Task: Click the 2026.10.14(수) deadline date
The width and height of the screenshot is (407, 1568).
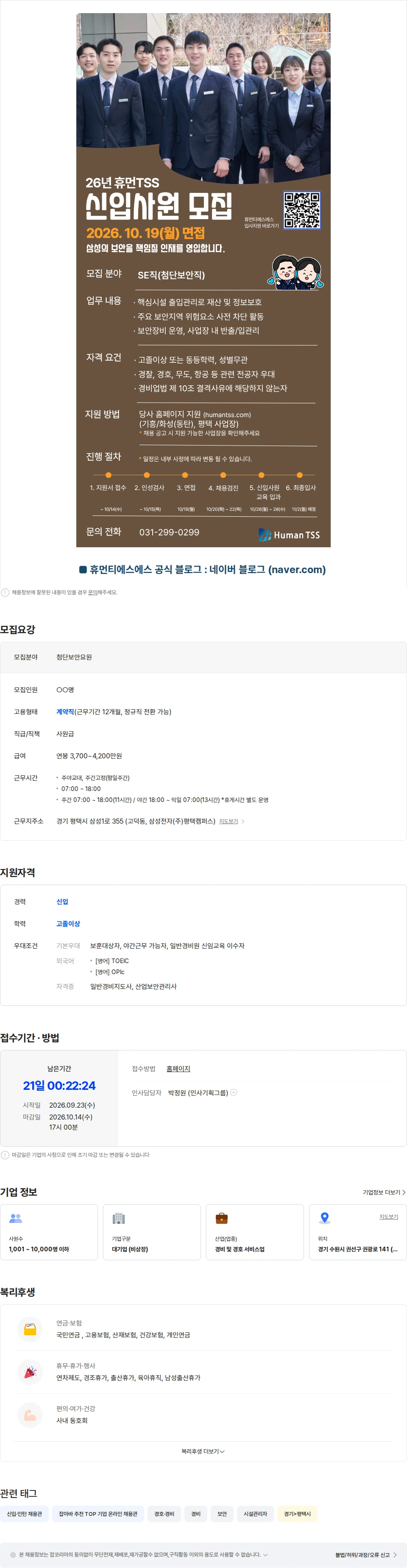Action: [x=70, y=1117]
